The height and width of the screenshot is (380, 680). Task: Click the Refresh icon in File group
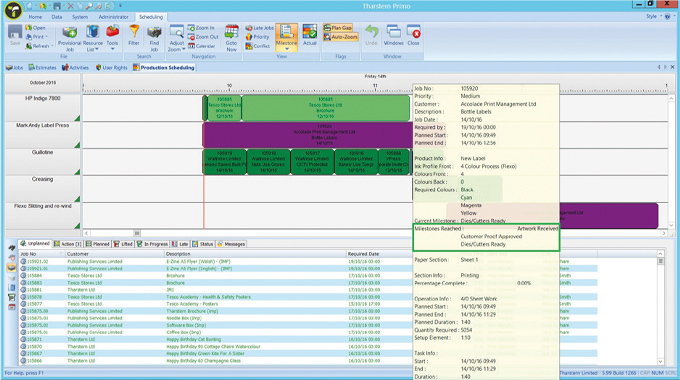[39, 46]
